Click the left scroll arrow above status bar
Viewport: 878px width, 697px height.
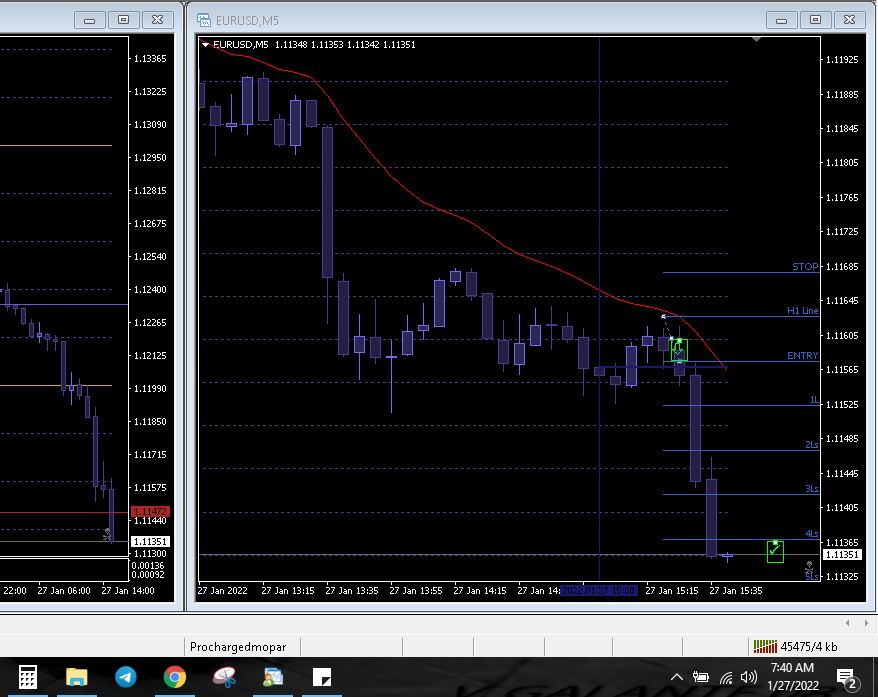click(848, 623)
